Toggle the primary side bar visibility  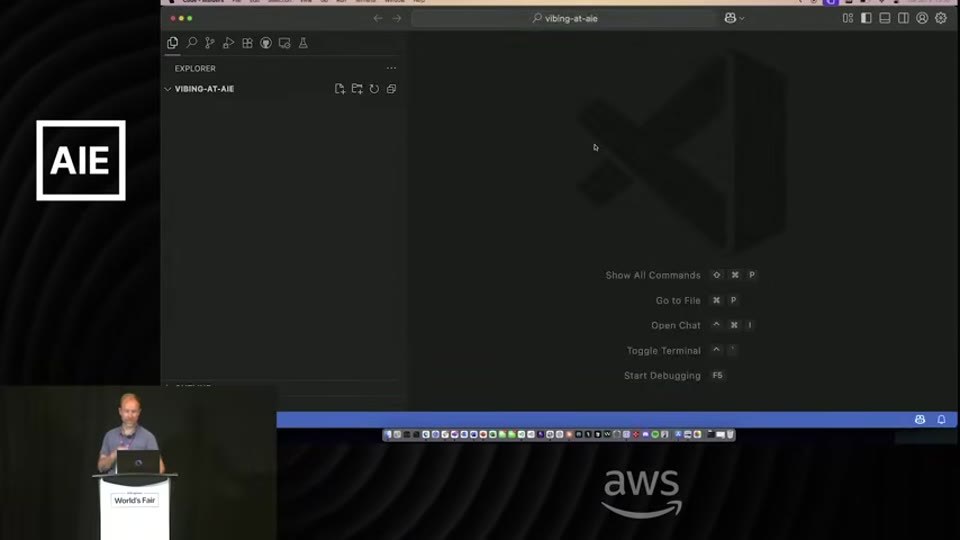point(866,18)
